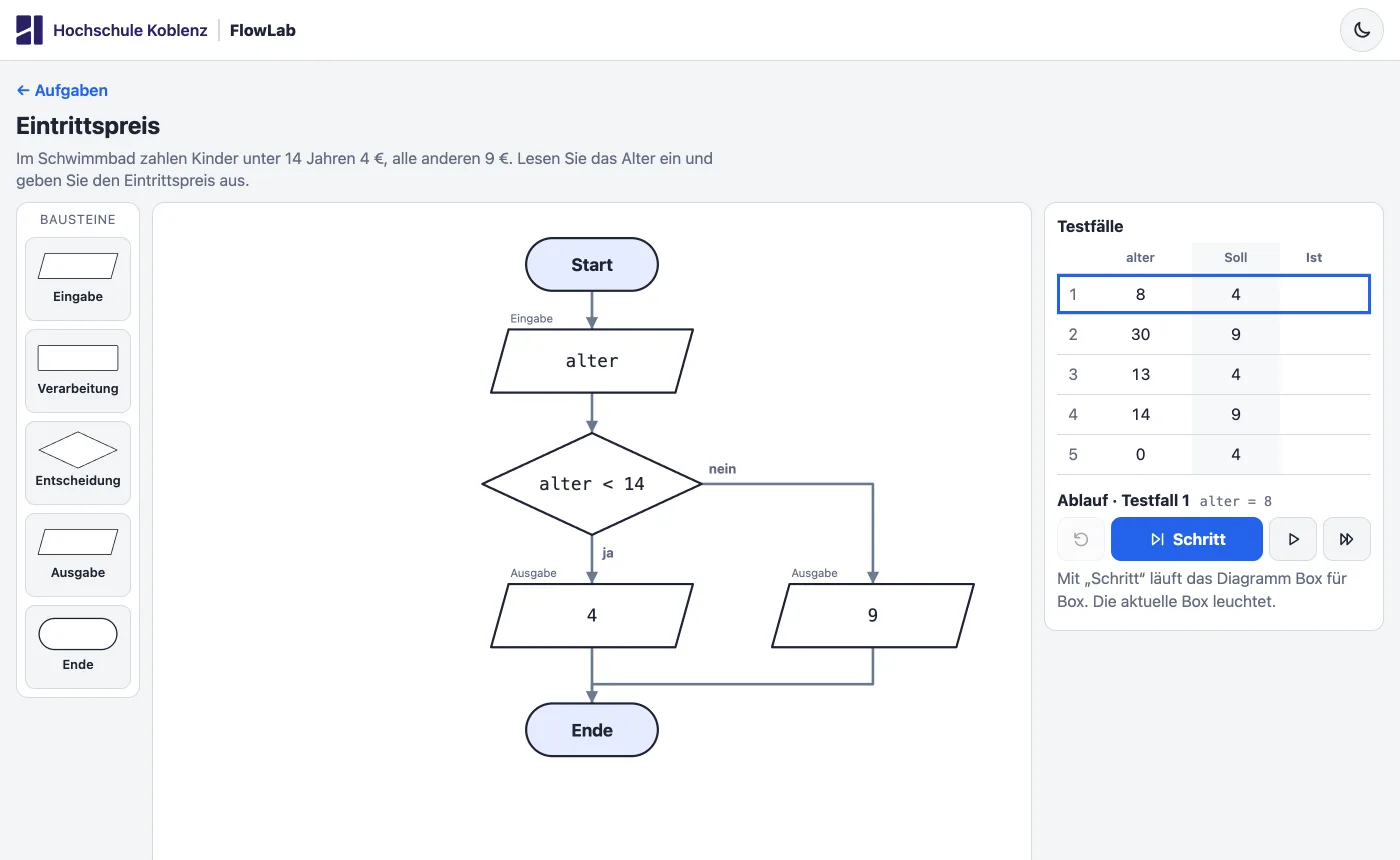Click the 'alter' column header in Testfälle
The width and height of the screenshot is (1400, 860).
tap(1140, 257)
